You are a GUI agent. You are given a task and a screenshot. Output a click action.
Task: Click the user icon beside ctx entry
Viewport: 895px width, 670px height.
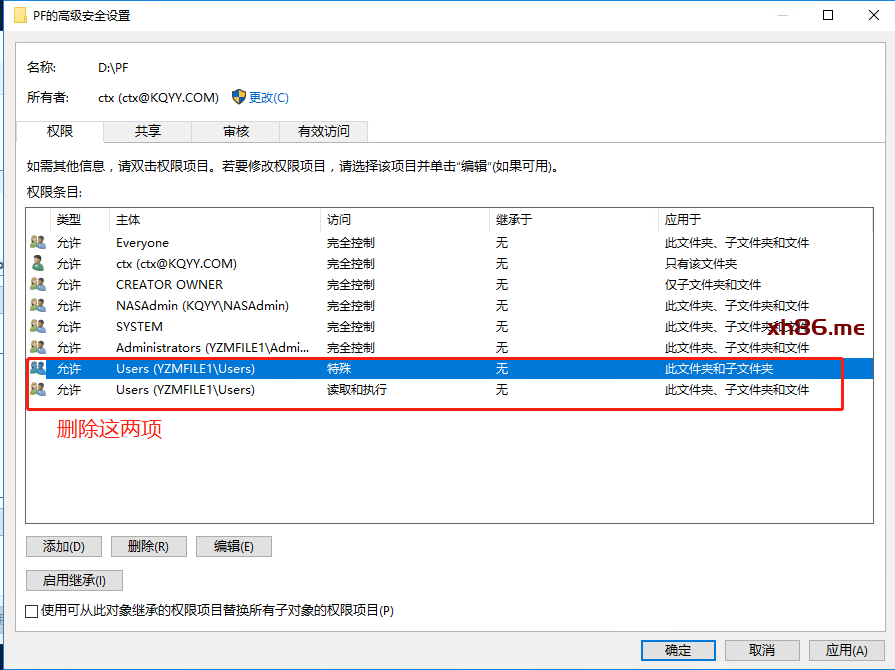[x=38, y=264]
